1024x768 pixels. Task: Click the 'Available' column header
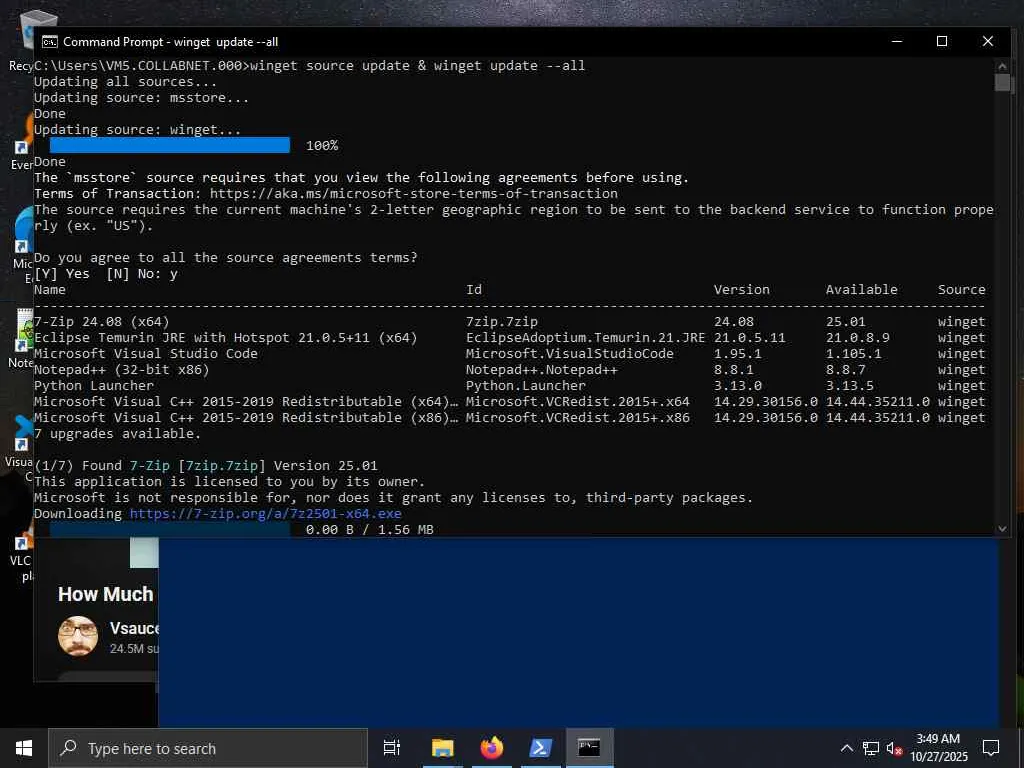861,289
